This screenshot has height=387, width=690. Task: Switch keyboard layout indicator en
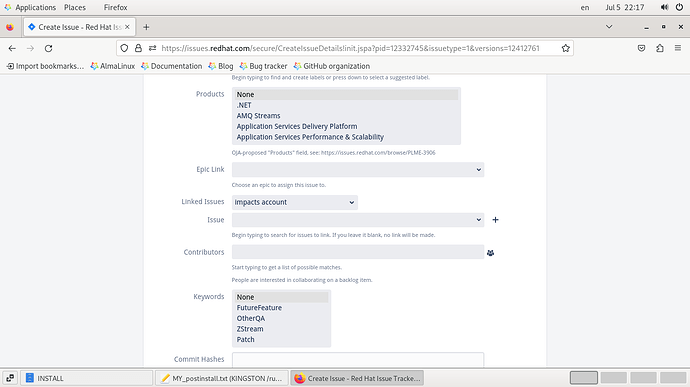click(585, 7)
